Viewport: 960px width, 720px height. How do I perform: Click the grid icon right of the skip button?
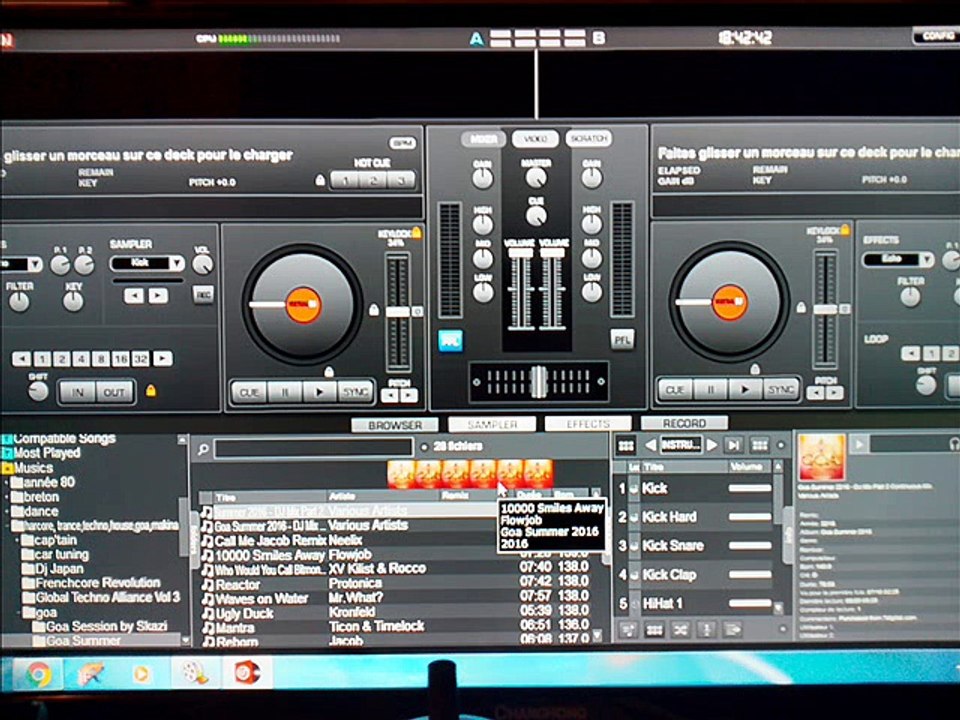(x=760, y=445)
